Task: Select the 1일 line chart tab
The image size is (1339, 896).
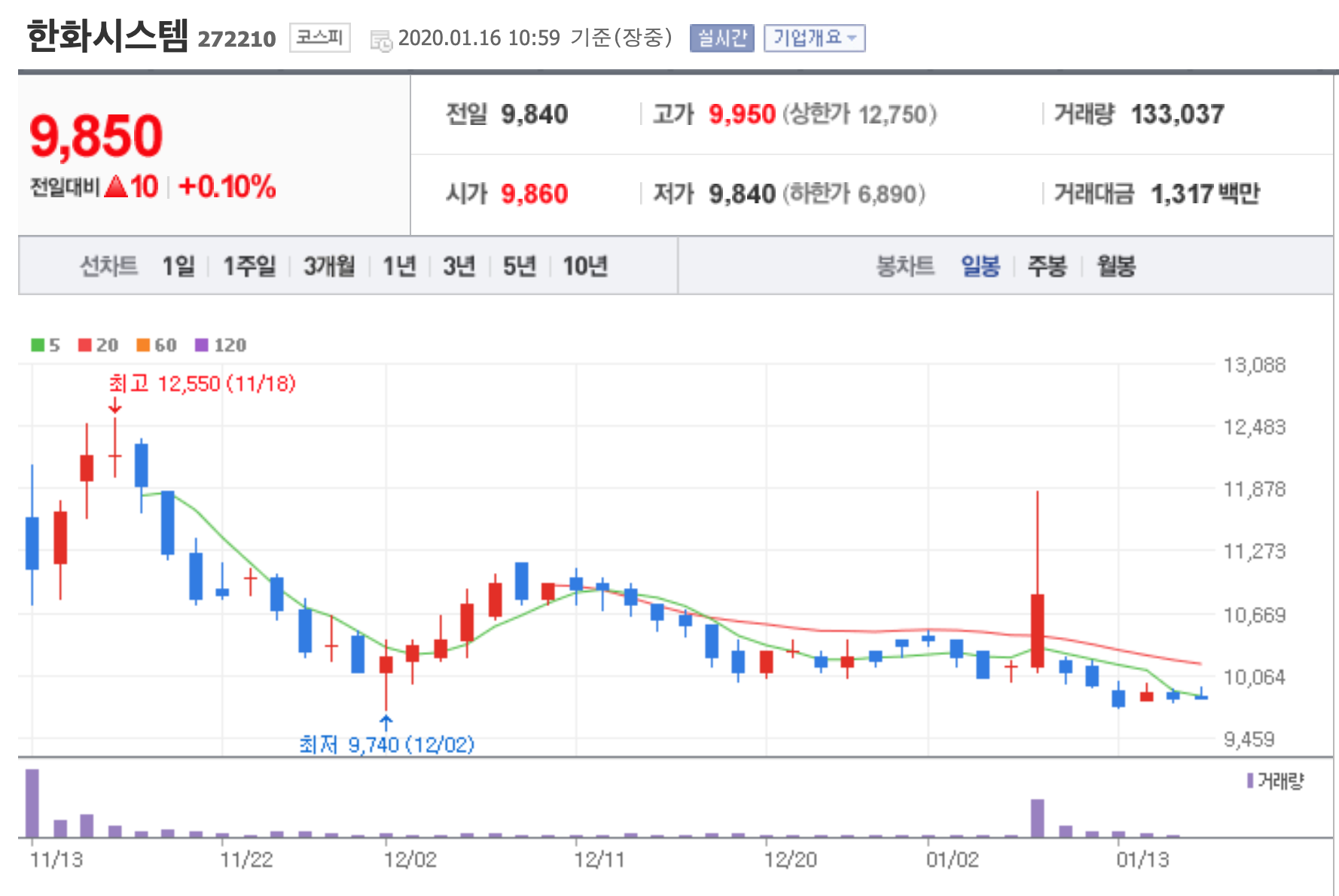Action: click(178, 266)
